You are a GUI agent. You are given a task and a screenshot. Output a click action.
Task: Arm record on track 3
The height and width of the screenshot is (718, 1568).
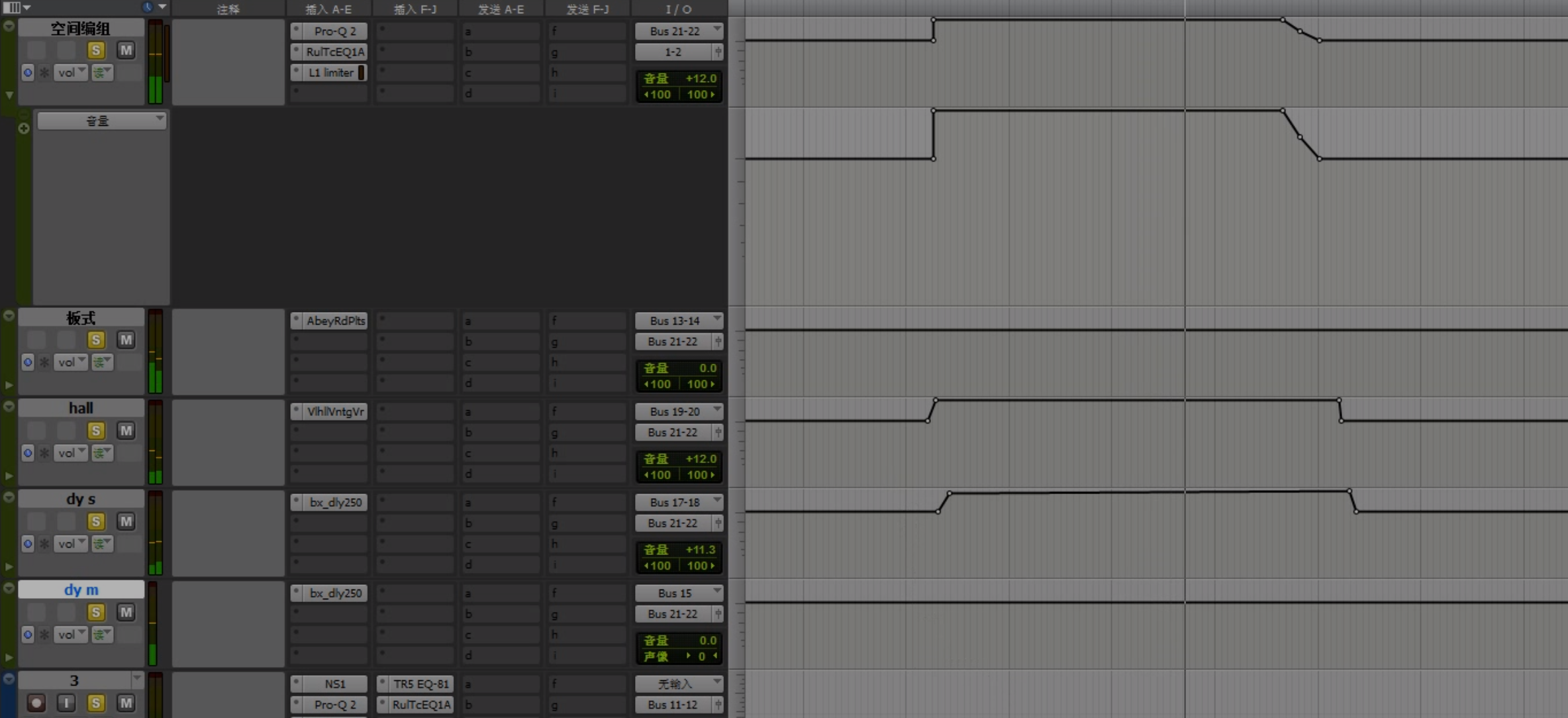coord(36,702)
